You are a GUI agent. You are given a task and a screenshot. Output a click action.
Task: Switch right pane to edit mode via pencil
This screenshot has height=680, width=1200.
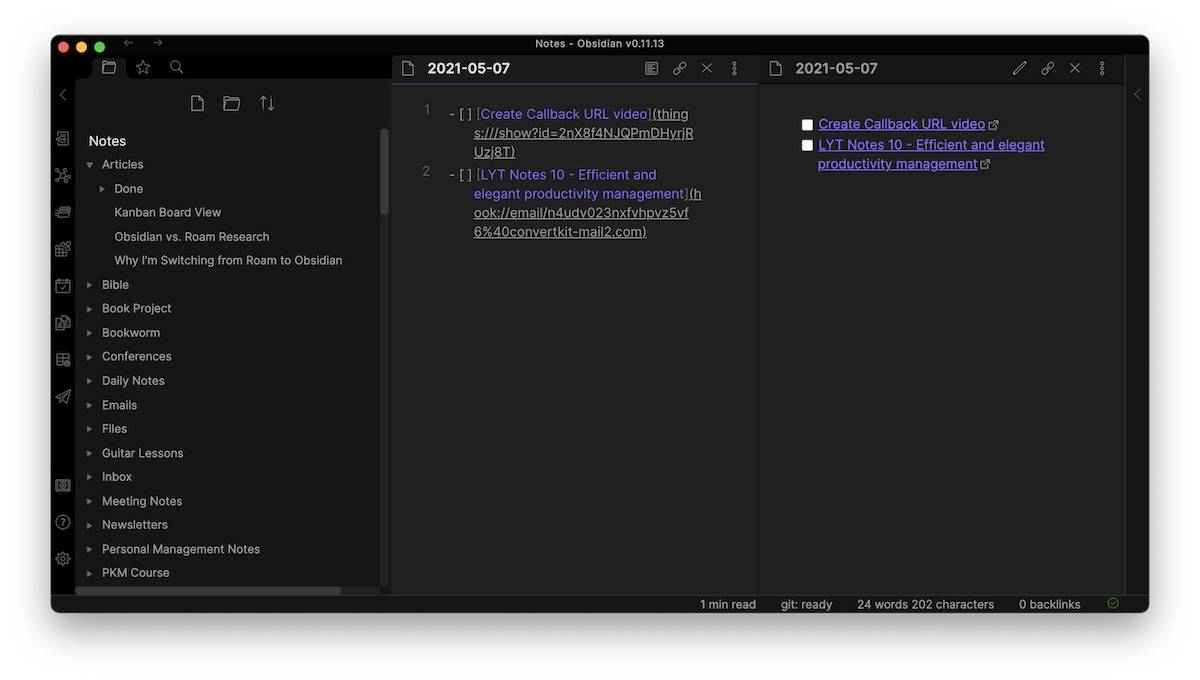click(x=1019, y=69)
